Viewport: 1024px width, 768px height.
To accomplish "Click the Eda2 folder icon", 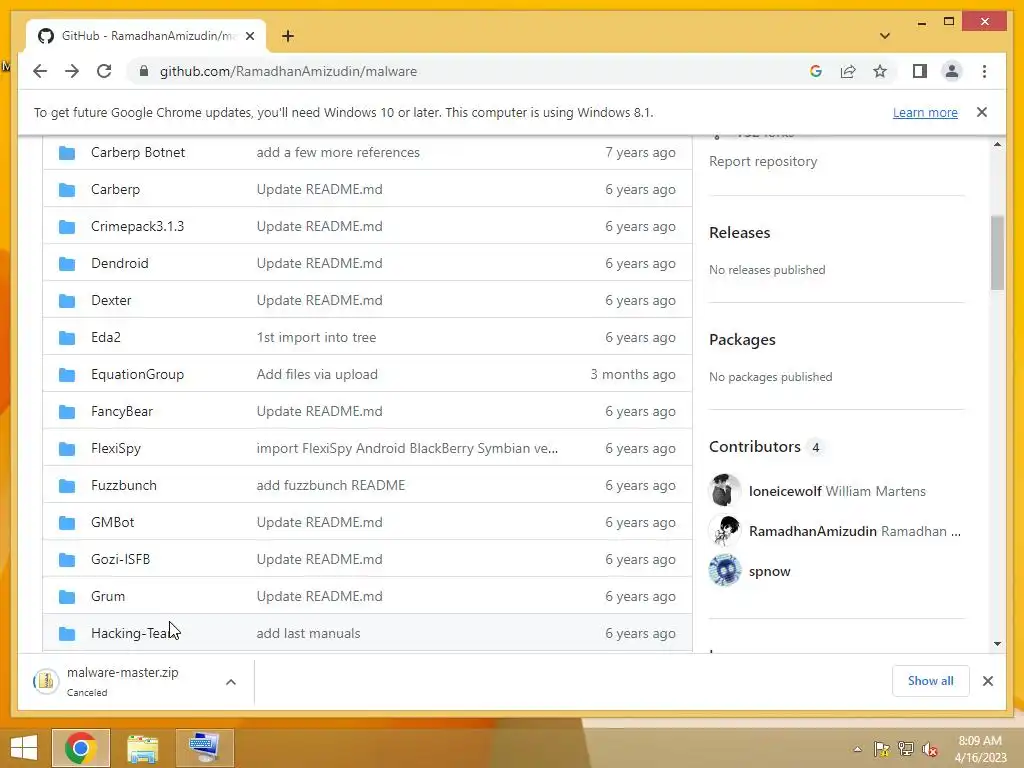I will (67, 338).
